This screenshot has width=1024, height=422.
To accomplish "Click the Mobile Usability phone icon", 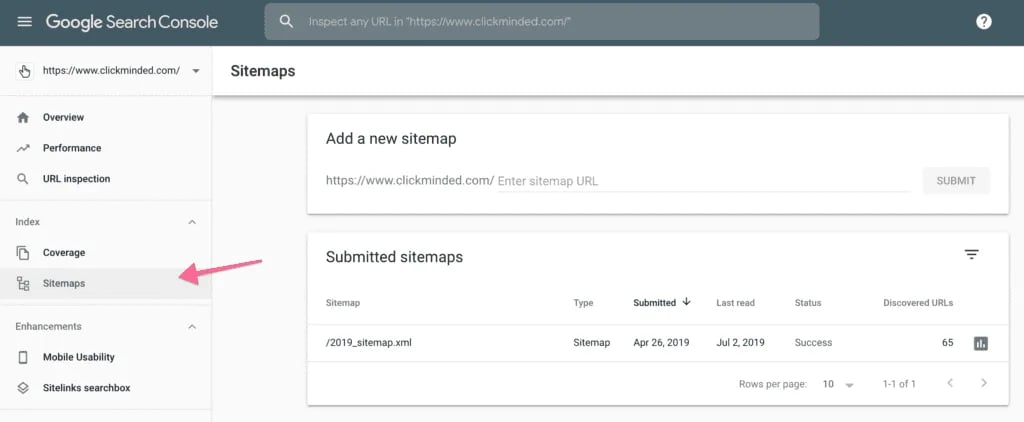I will click(23, 357).
